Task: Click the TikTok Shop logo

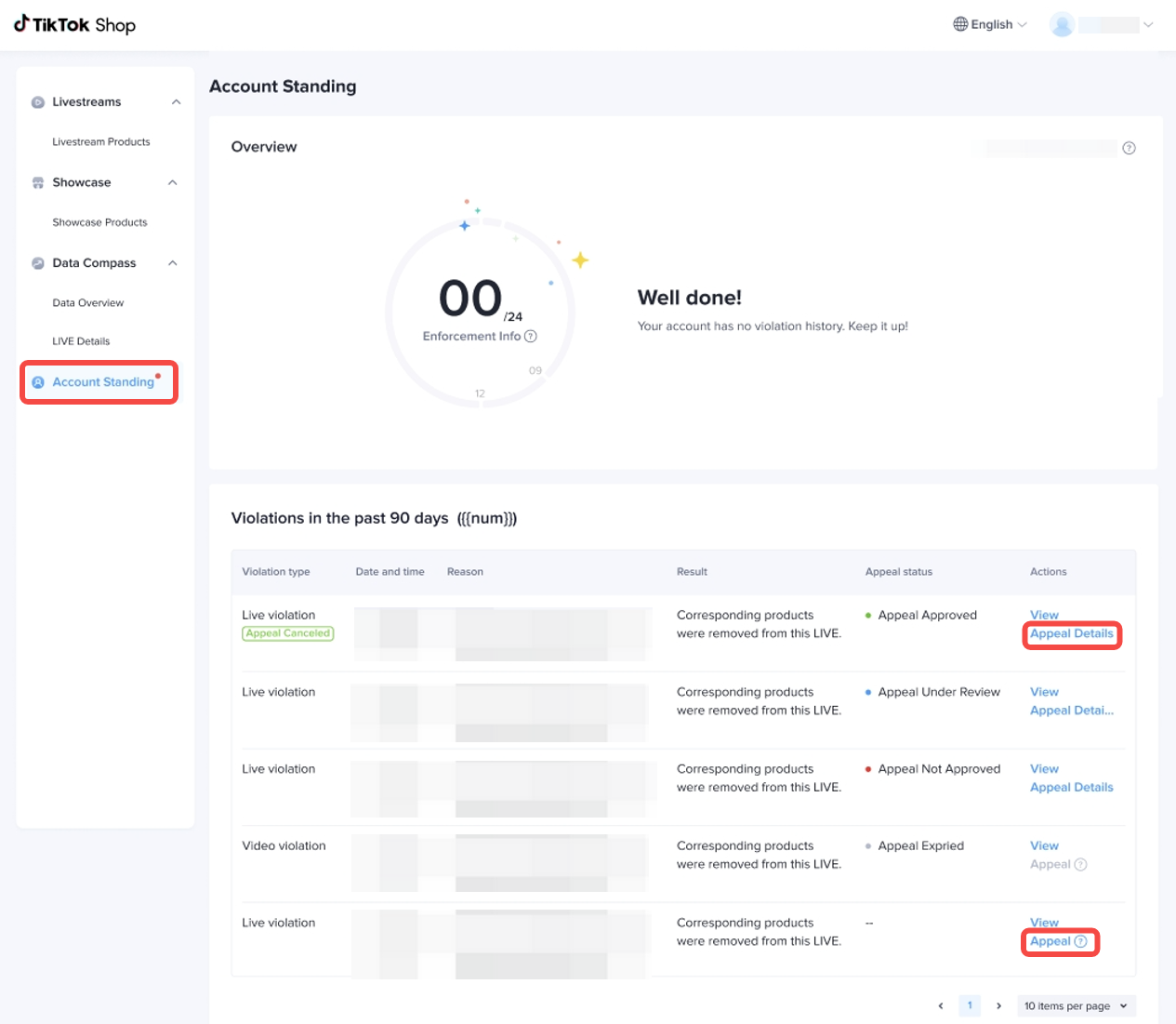Action: [x=74, y=25]
